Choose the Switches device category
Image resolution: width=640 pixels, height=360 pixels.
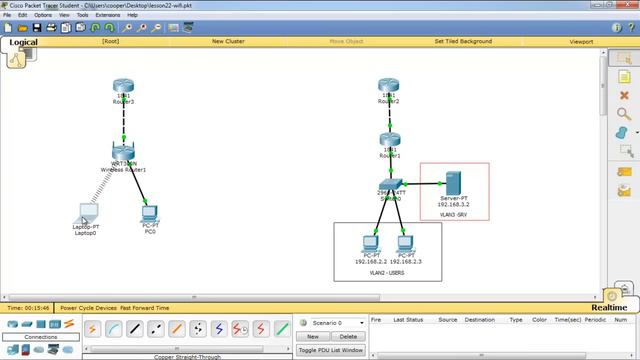(x=27, y=324)
